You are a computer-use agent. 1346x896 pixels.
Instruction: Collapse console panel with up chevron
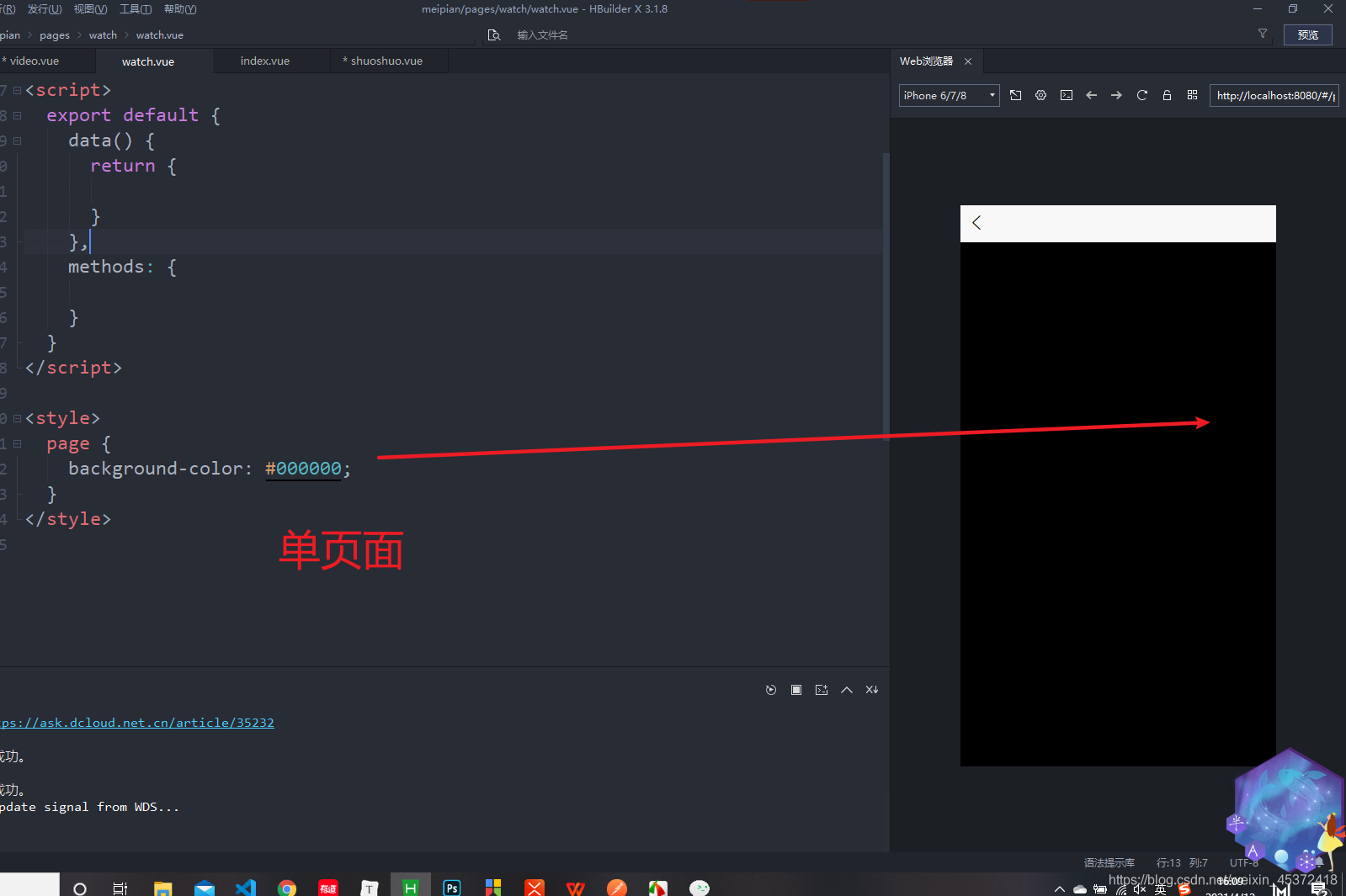[x=847, y=690]
